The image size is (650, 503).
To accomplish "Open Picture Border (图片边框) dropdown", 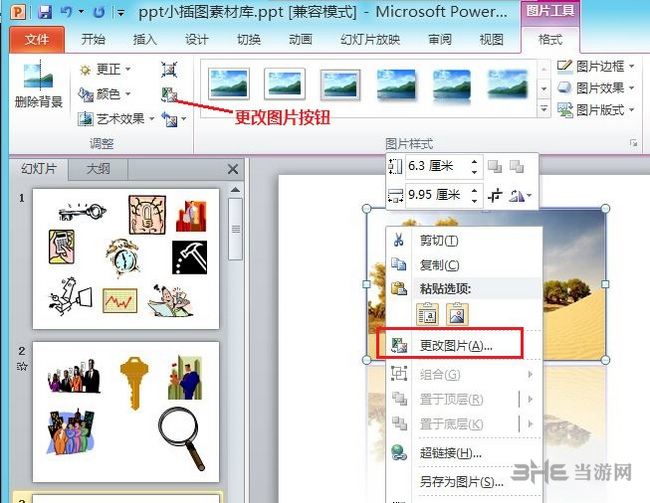I will point(595,66).
